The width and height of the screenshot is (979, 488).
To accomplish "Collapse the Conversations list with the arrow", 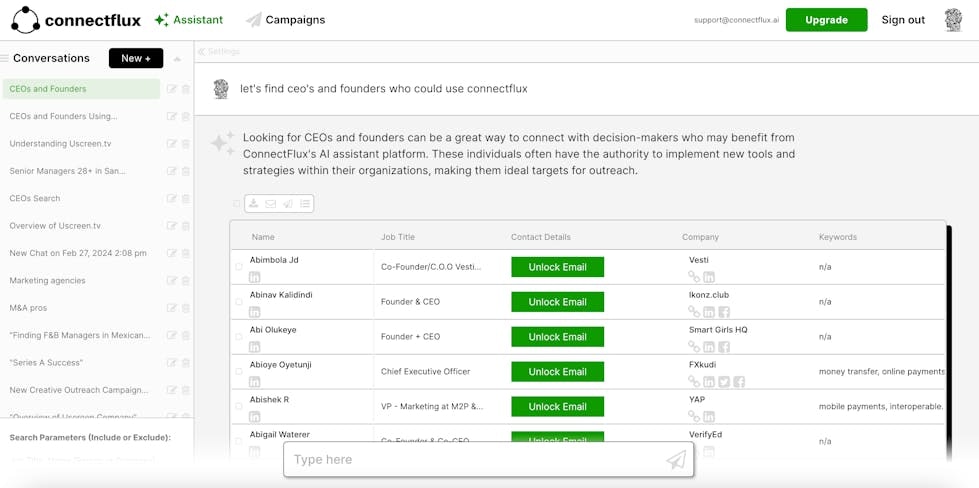I will pos(177,59).
